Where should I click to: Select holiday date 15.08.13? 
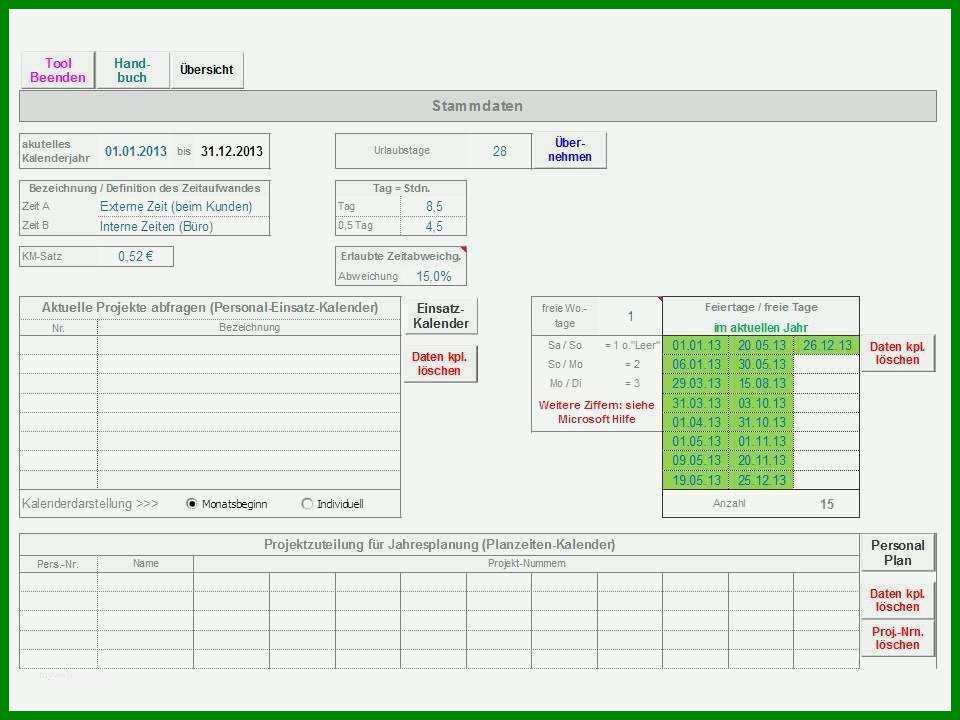[x=762, y=384]
